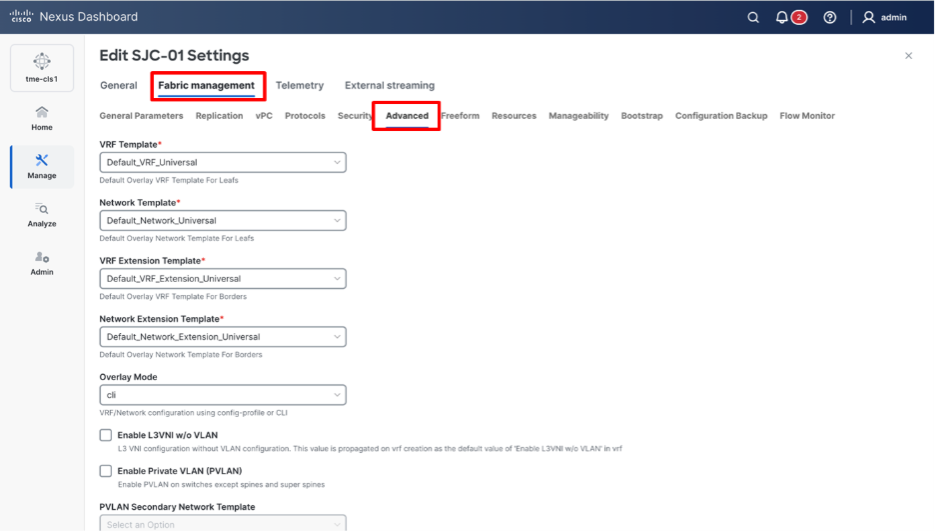Click the red notification count badge
The height and width of the screenshot is (532, 936).
click(799, 17)
